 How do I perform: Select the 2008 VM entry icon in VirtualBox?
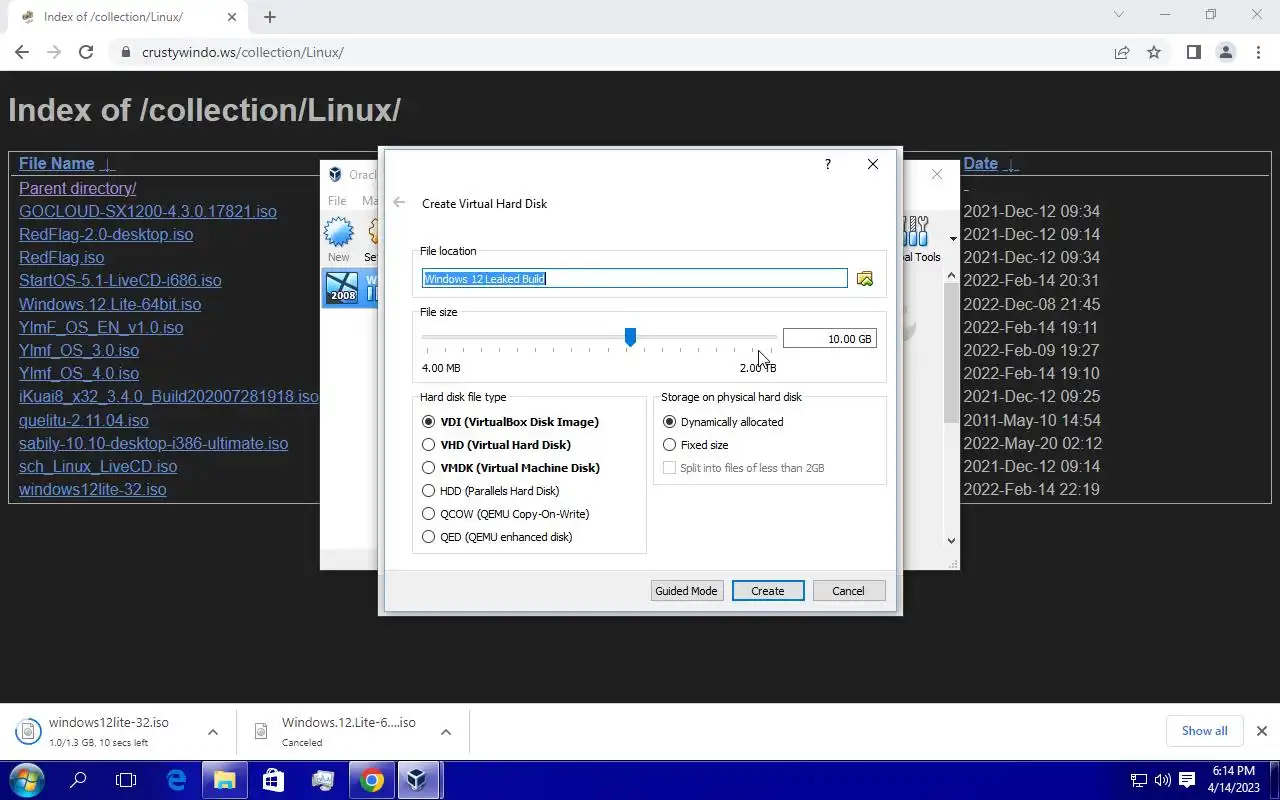342,287
